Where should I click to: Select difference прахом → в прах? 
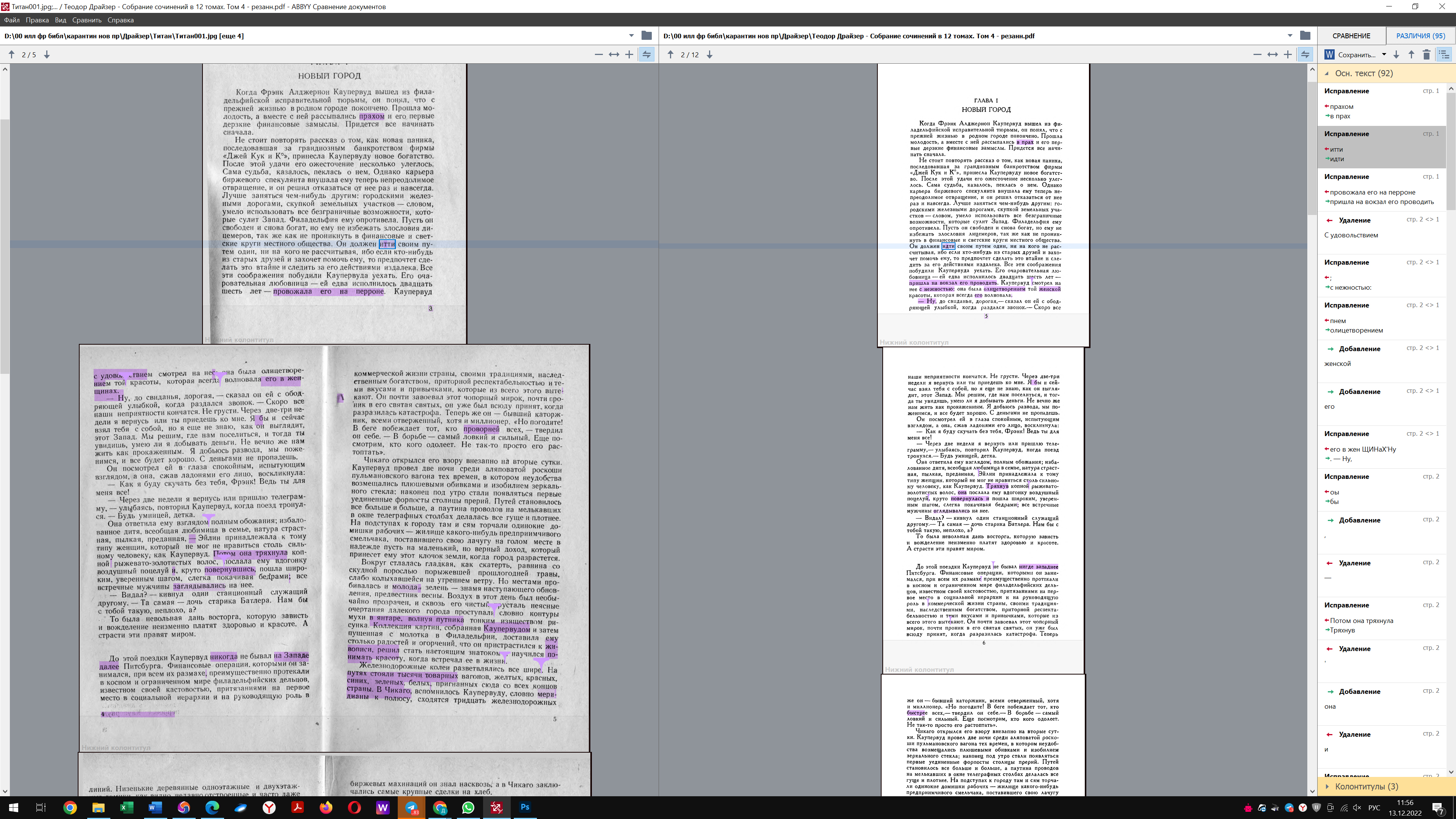click(1381, 104)
